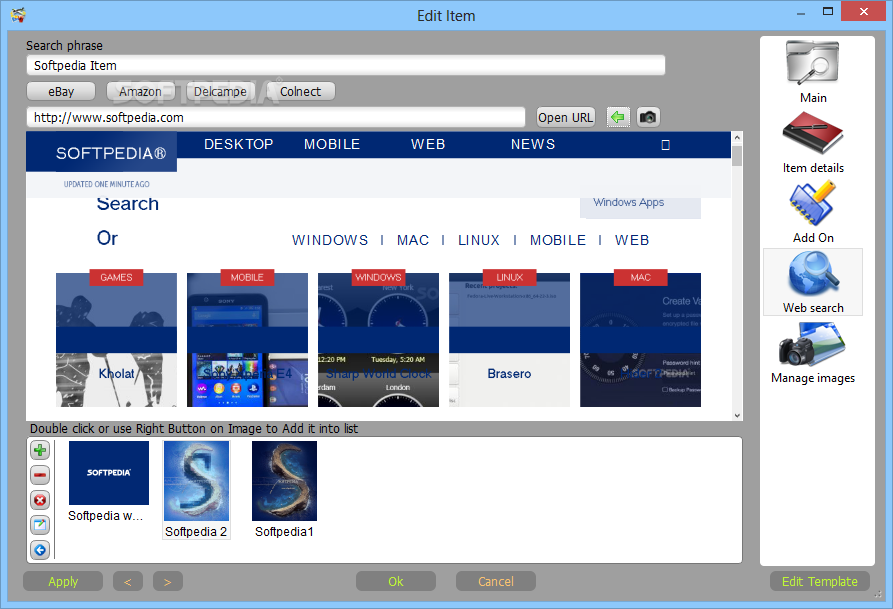Viewport: 893px width, 609px height.
Task: Click the browser scrollbar down arrow
Action: [737, 415]
